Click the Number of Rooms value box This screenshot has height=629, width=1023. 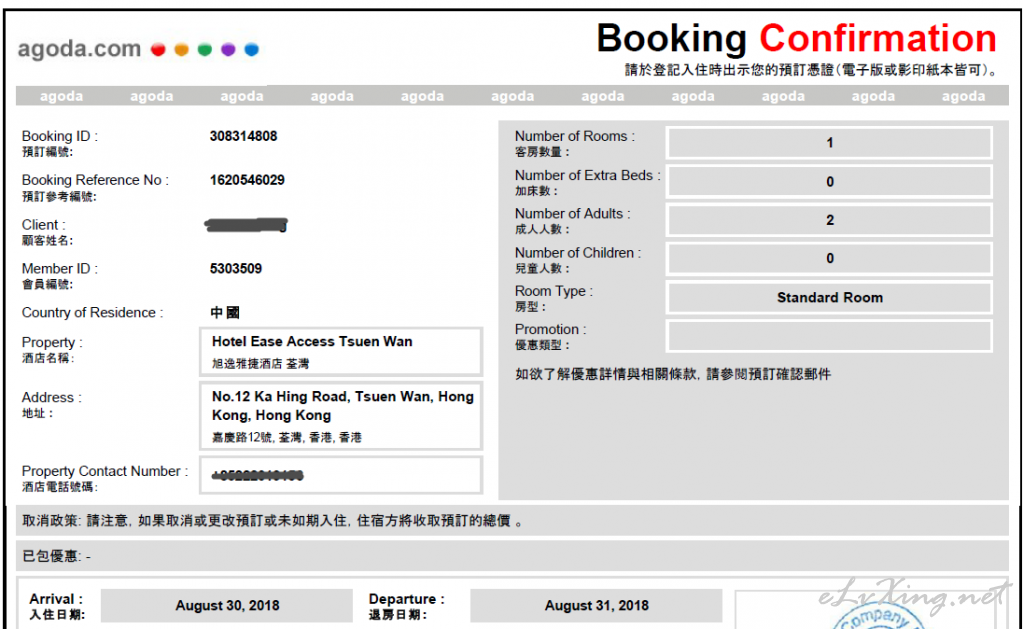pos(829,143)
